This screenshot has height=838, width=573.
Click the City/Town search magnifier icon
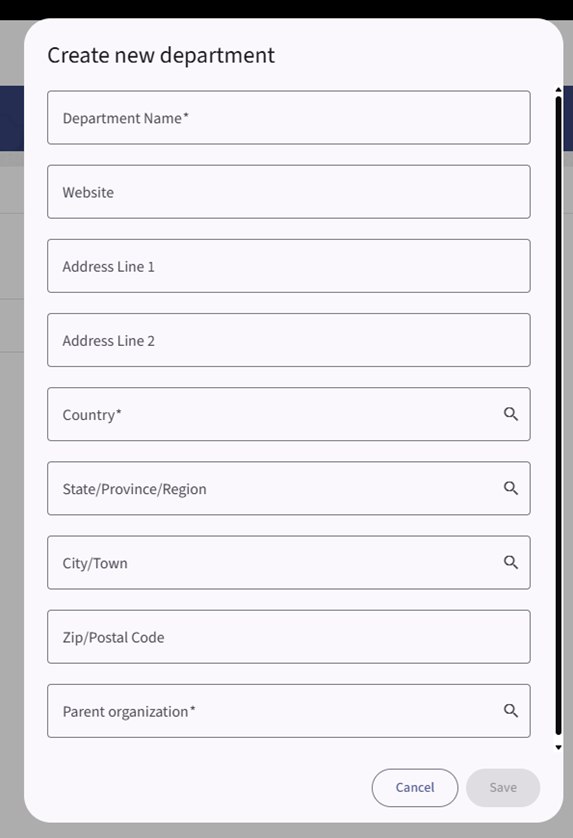(511, 563)
